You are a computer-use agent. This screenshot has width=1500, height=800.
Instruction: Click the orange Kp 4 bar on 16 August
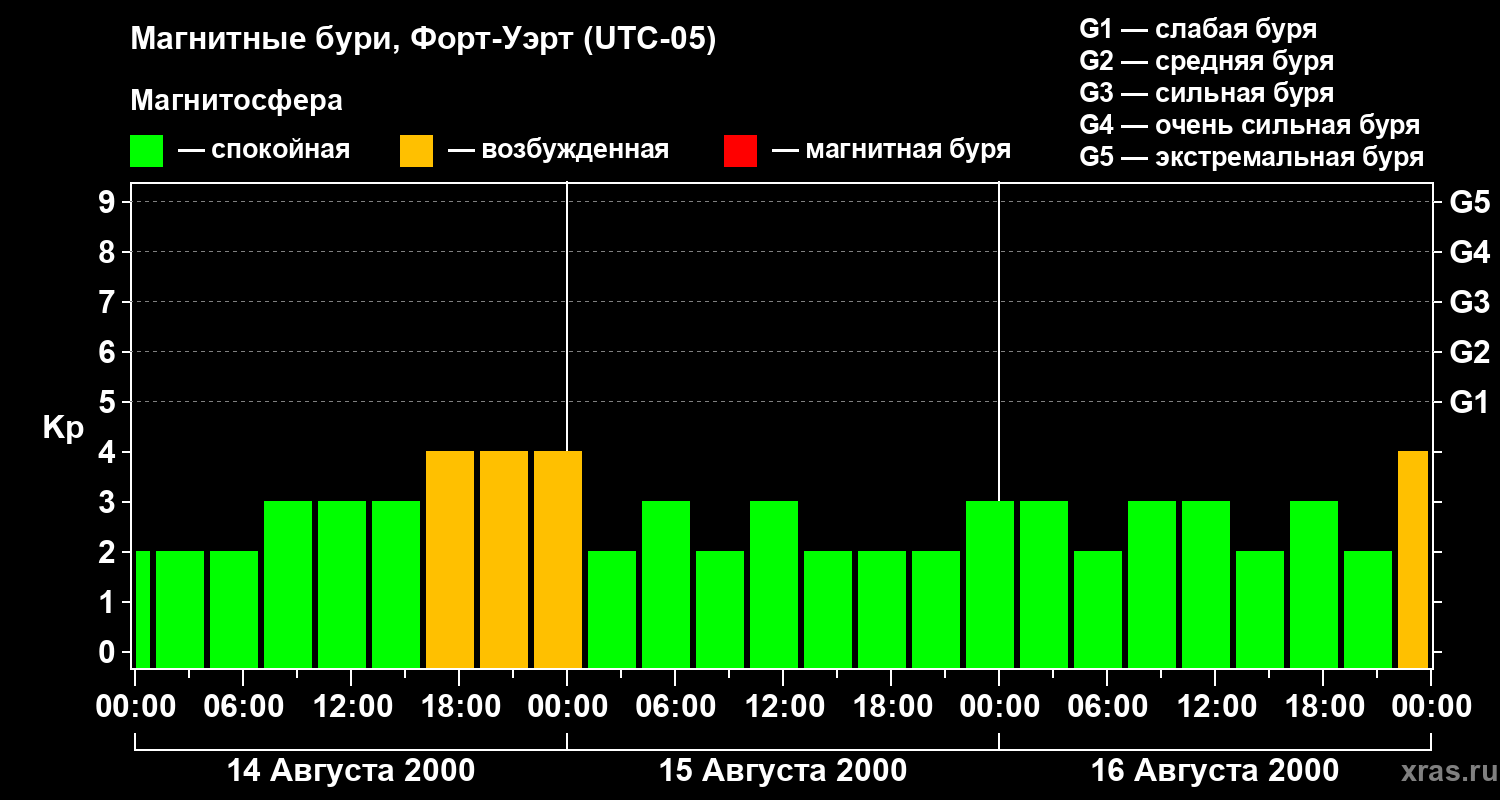1413,559
